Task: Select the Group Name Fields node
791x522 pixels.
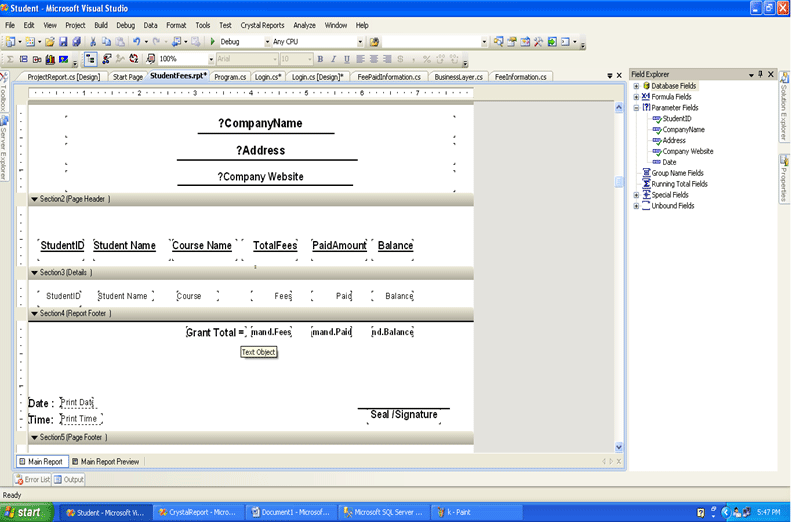Action: [x=677, y=173]
